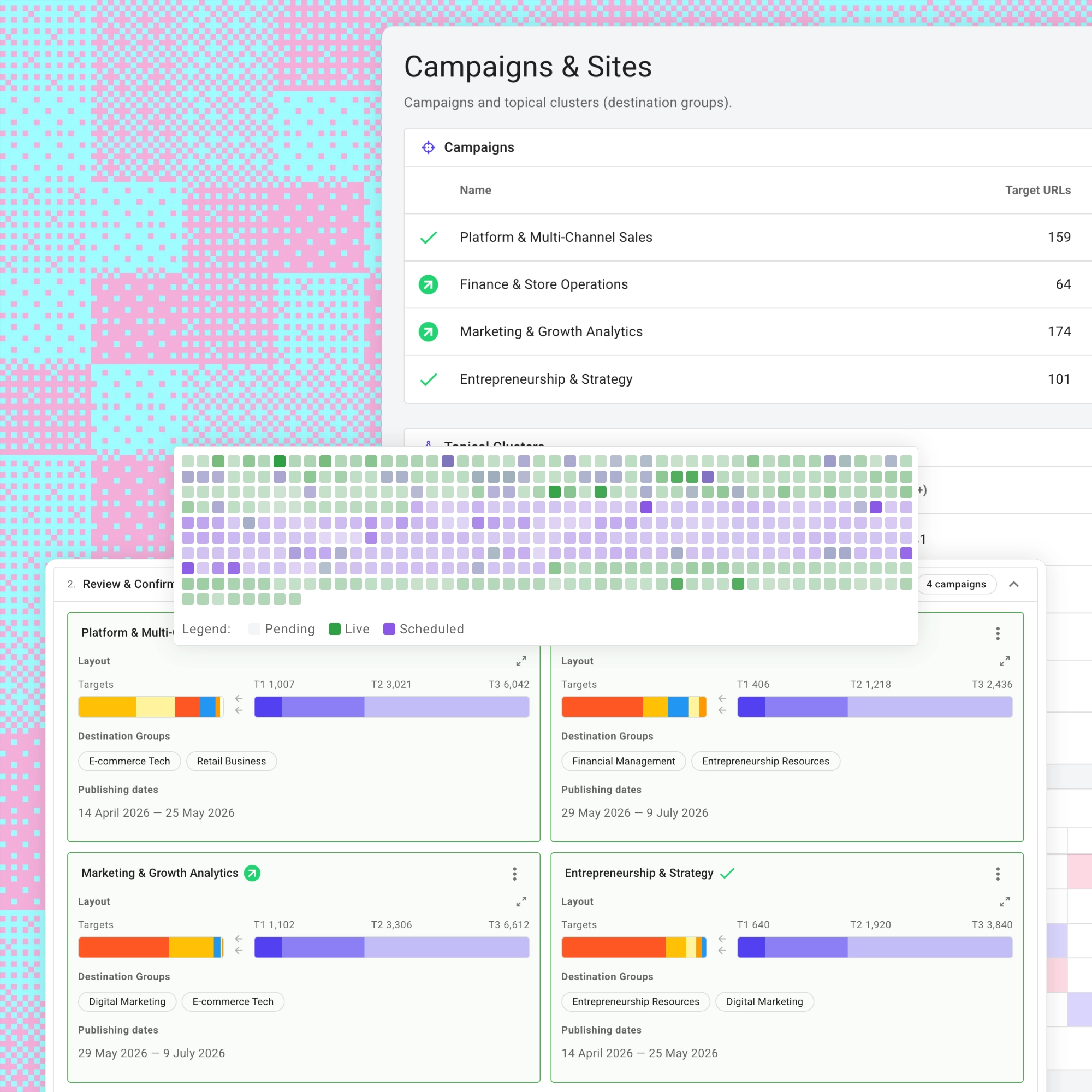Click Scheduled legend purple swatch
The width and height of the screenshot is (1092, 1092).
click(389, 629)
